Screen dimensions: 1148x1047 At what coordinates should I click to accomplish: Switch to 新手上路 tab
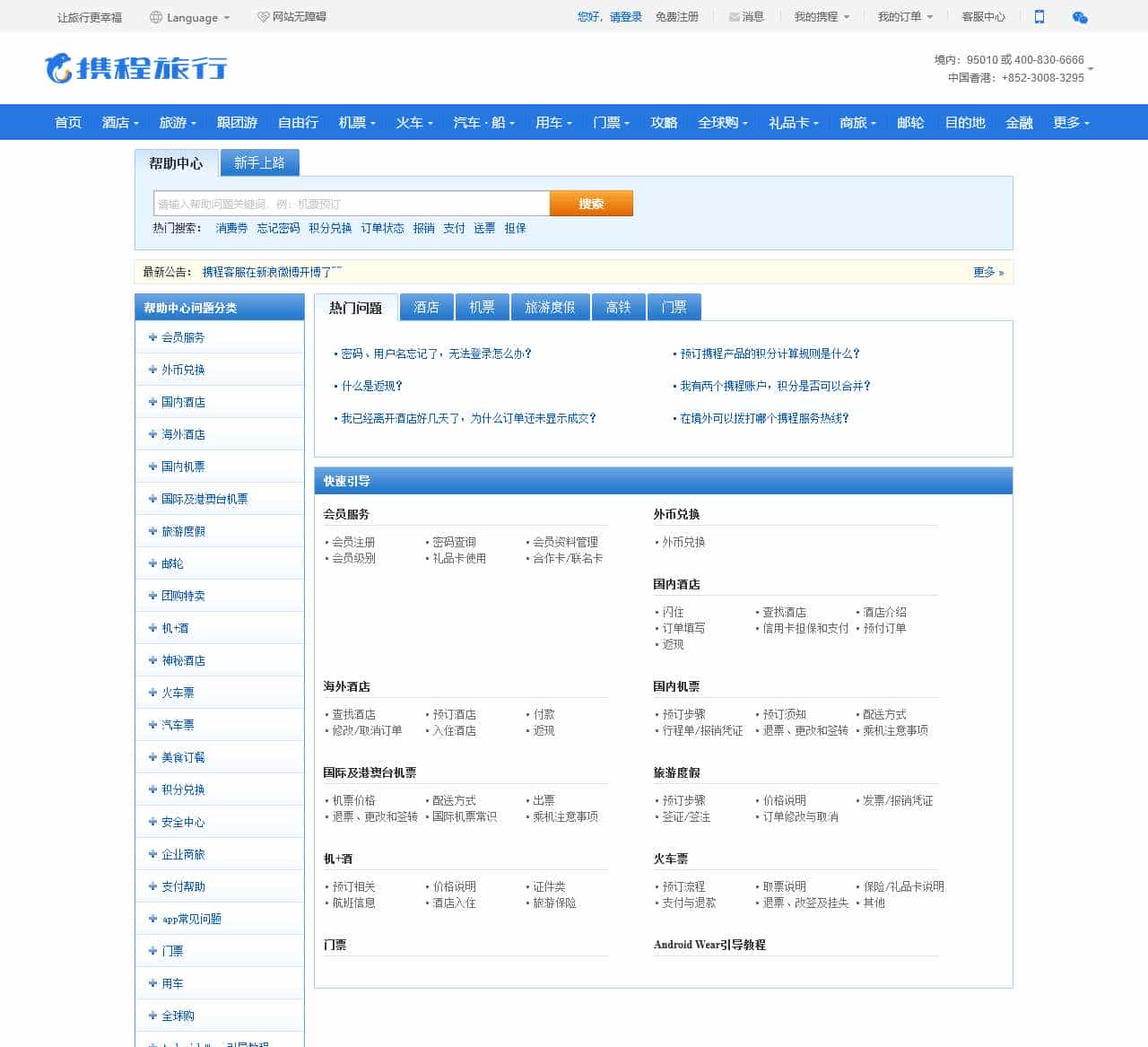point(259,162)
